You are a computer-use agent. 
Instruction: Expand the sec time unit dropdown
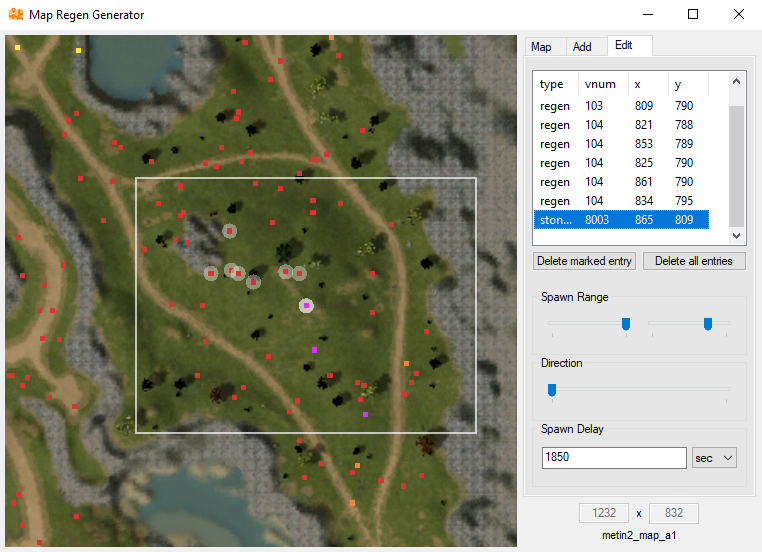pos(714,457)
